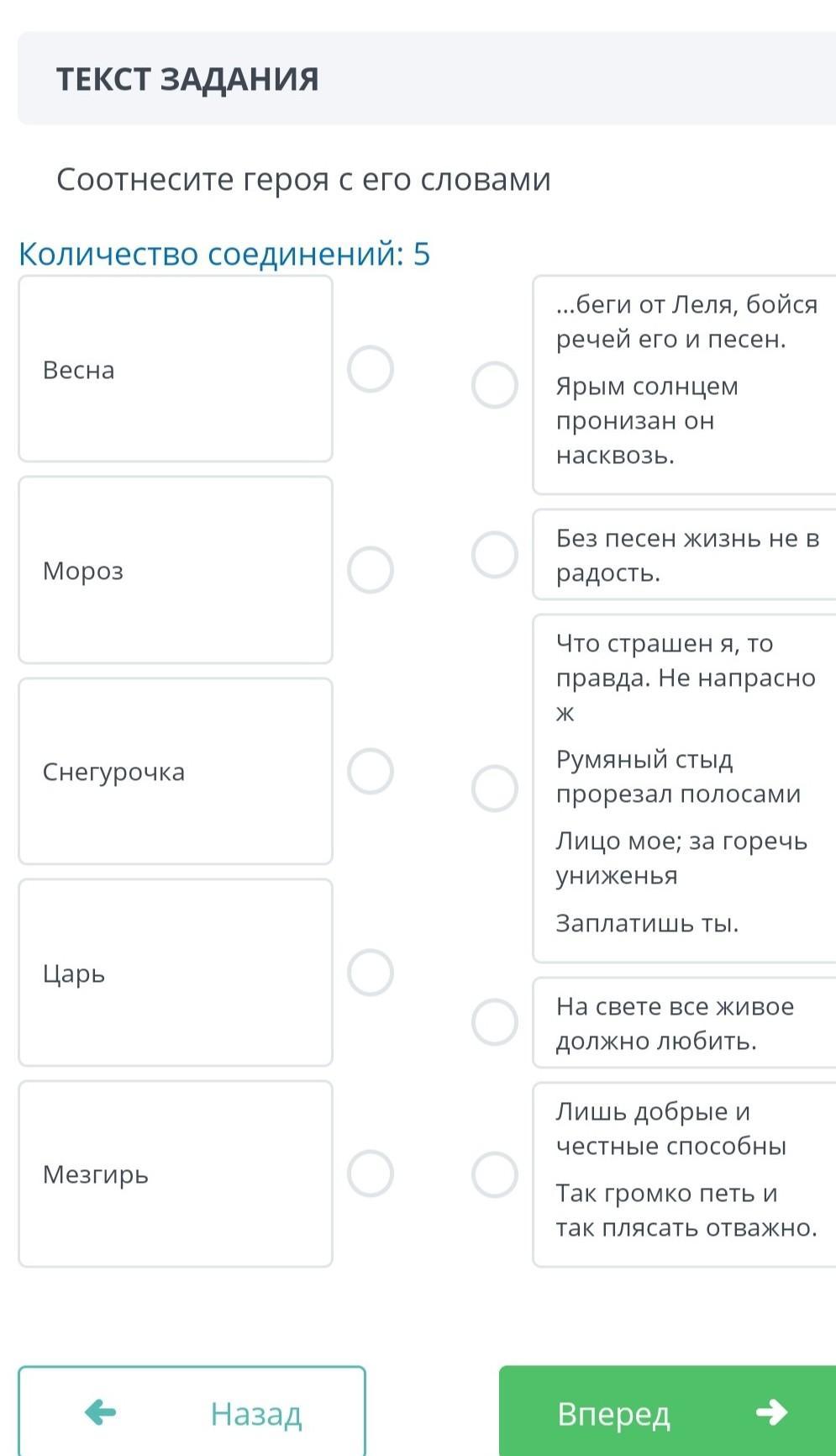Click the Царь hero card
The height and width of the screenshot is (1456, 836).
pos(176,973)
